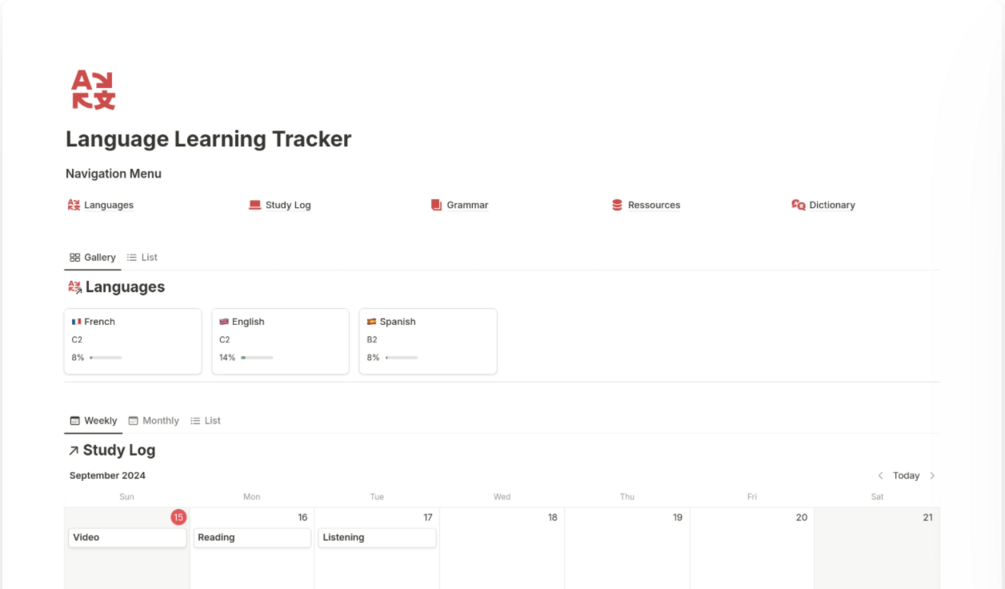This screenshot has width=1005, height=589.
Task: Click the red translate page icon
Action: click(93, 91)
